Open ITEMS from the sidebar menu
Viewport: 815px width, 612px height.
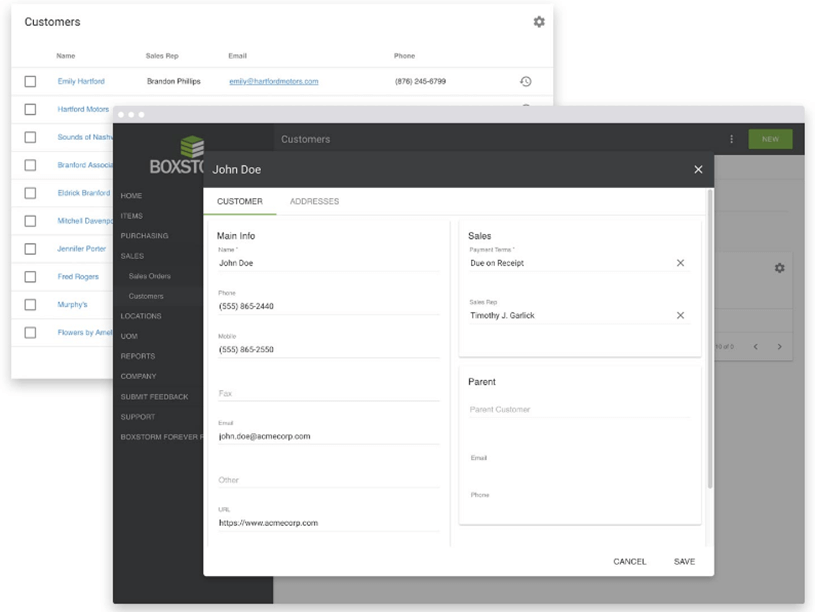click(x=131, y=215)
